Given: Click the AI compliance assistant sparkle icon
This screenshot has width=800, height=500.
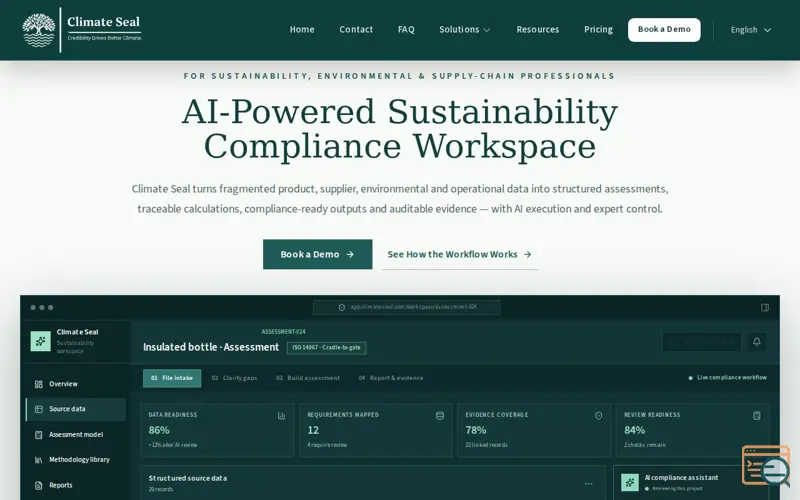Looking at the screenshot, I should (630, 482).
